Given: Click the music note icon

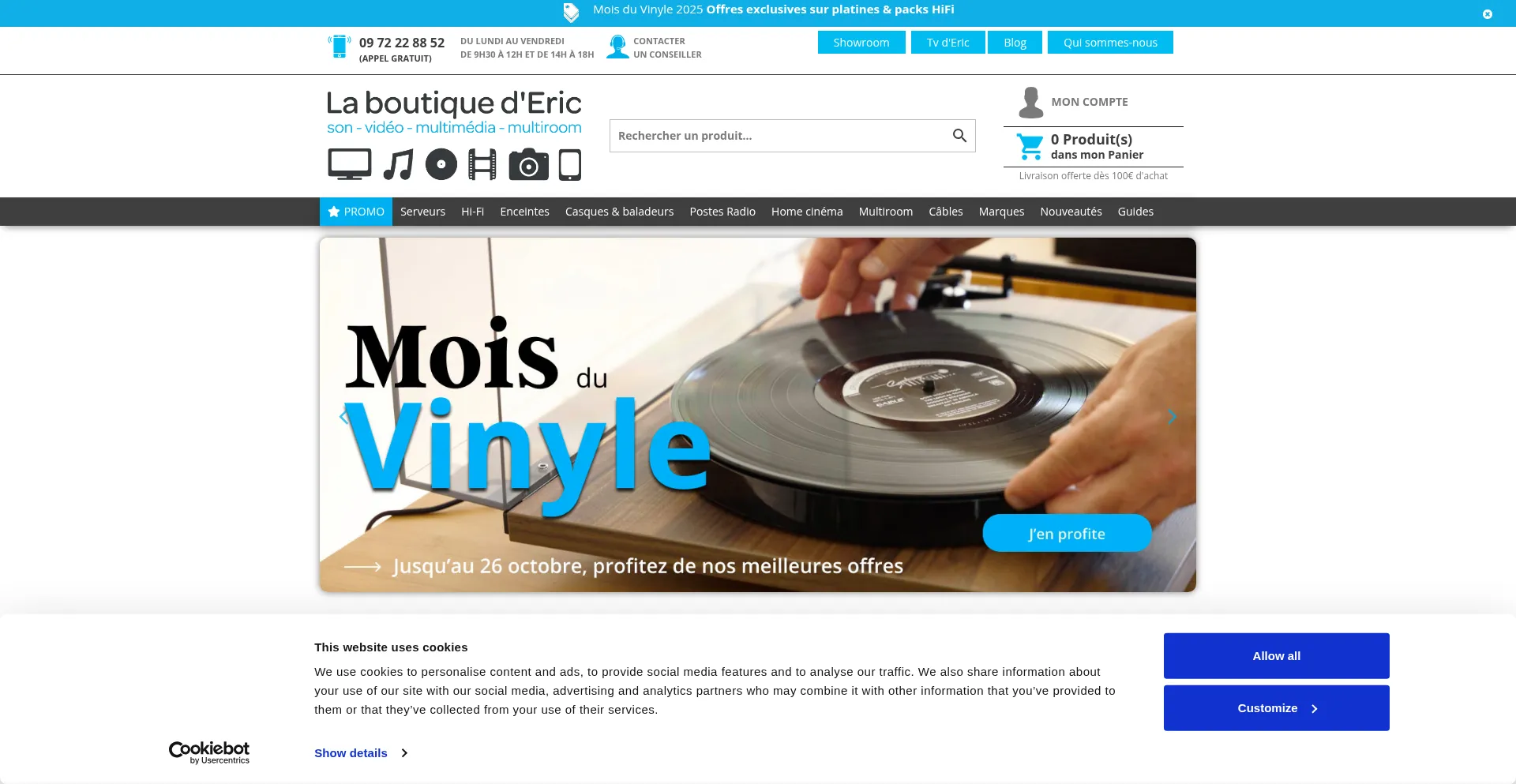Looking at the screenshot, I should pyautogui.click(x=399, y=164).
